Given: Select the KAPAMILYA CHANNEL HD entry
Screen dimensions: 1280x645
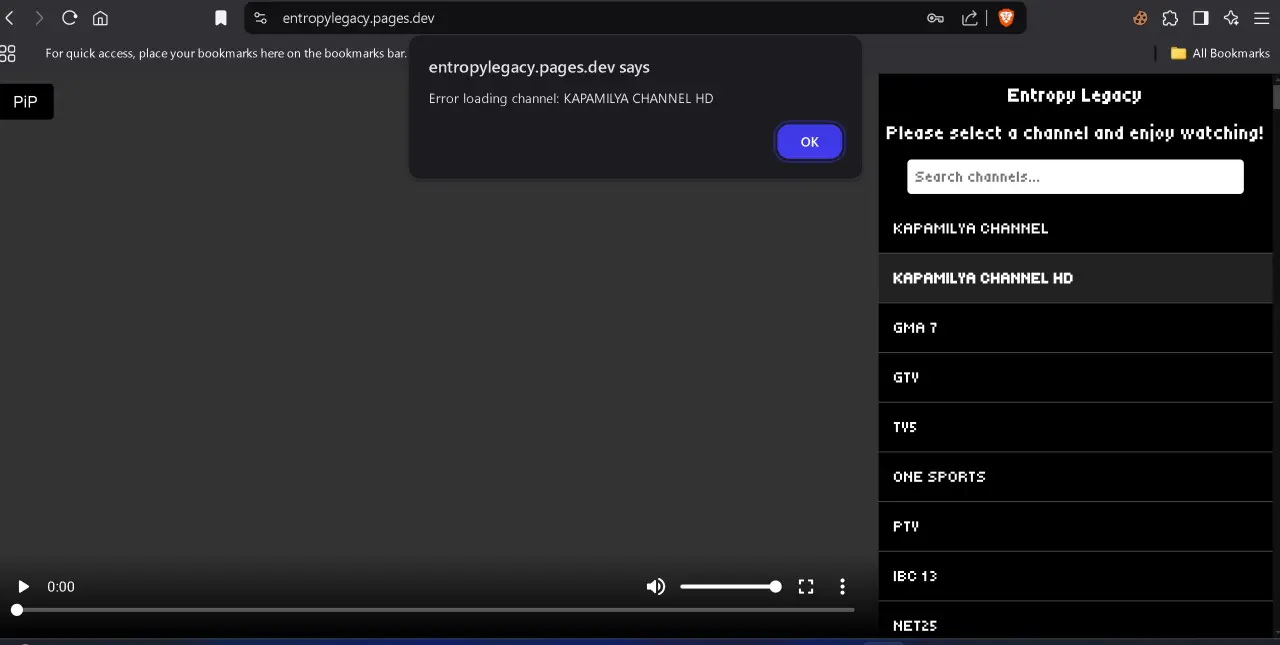Looking at the screenshot, I should click(x=1075, y=278).
